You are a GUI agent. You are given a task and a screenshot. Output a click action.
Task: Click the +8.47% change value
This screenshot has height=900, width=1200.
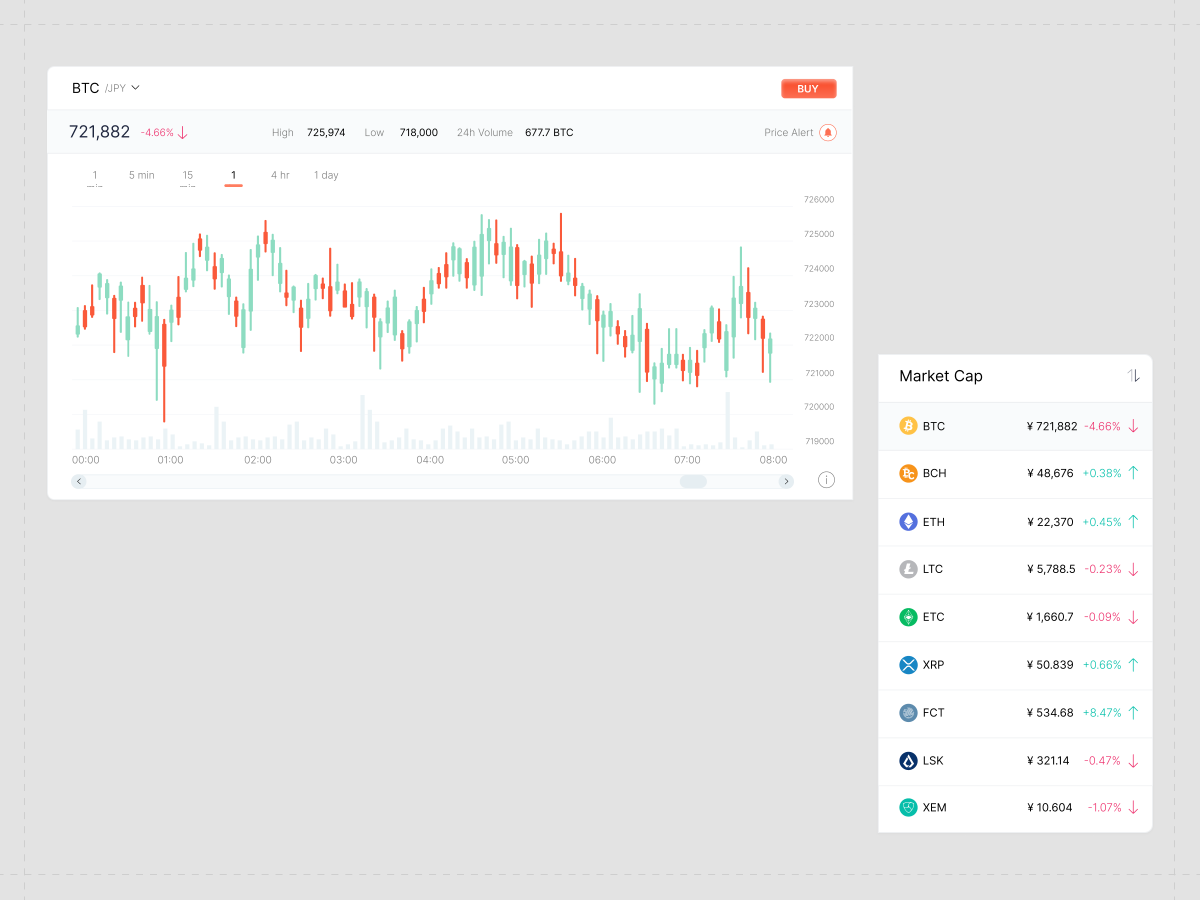(1102, 713)
